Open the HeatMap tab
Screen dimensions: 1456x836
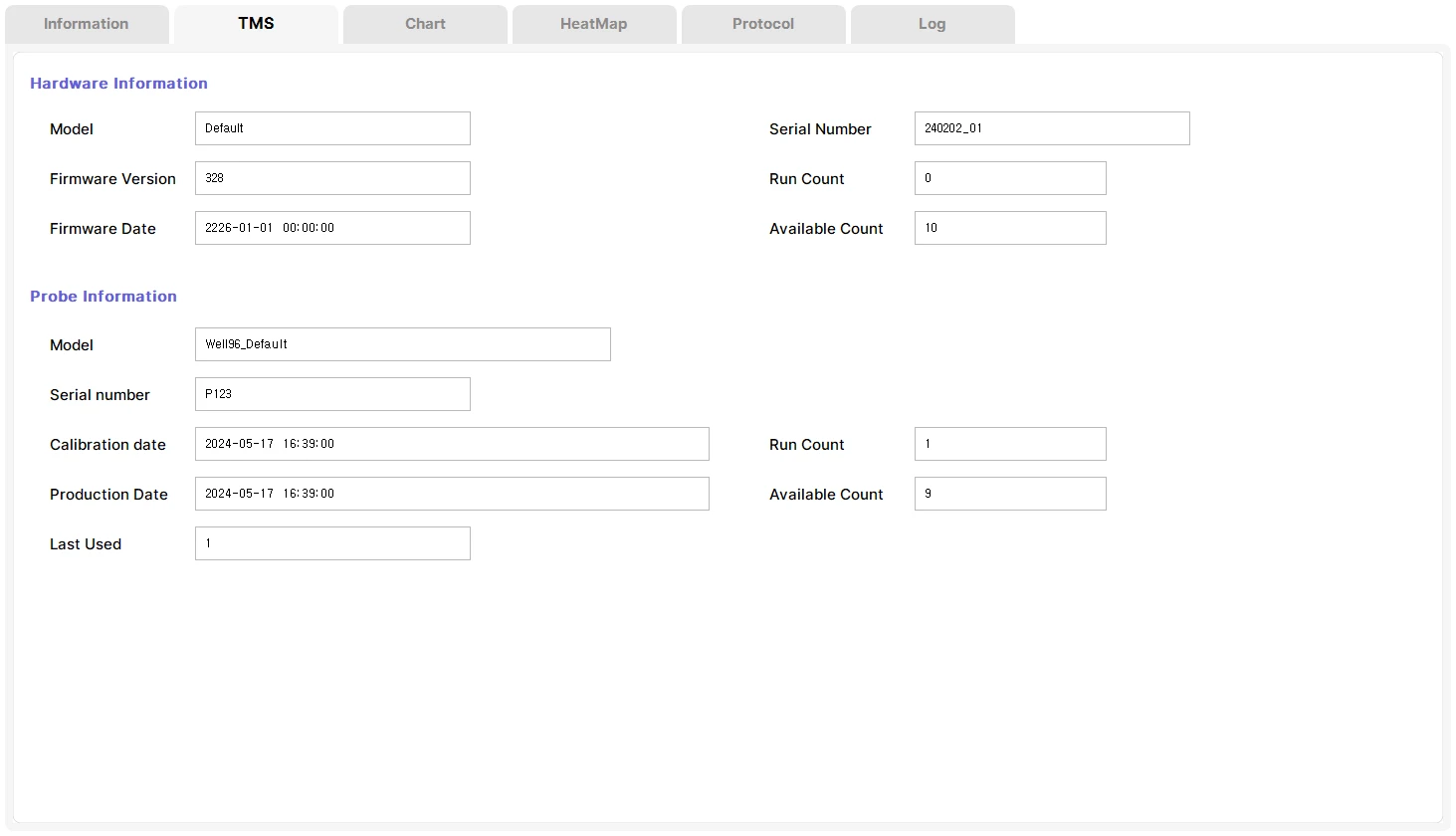(x=594, y=24)
